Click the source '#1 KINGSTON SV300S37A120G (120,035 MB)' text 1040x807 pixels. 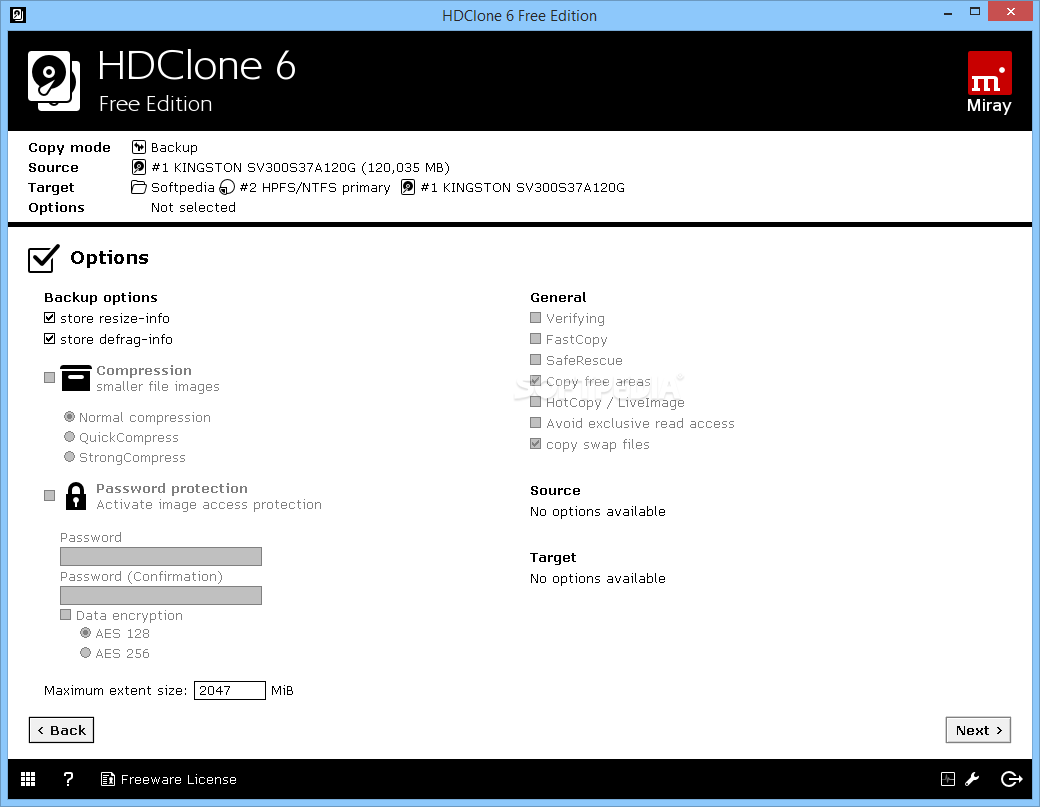(300, 167)
